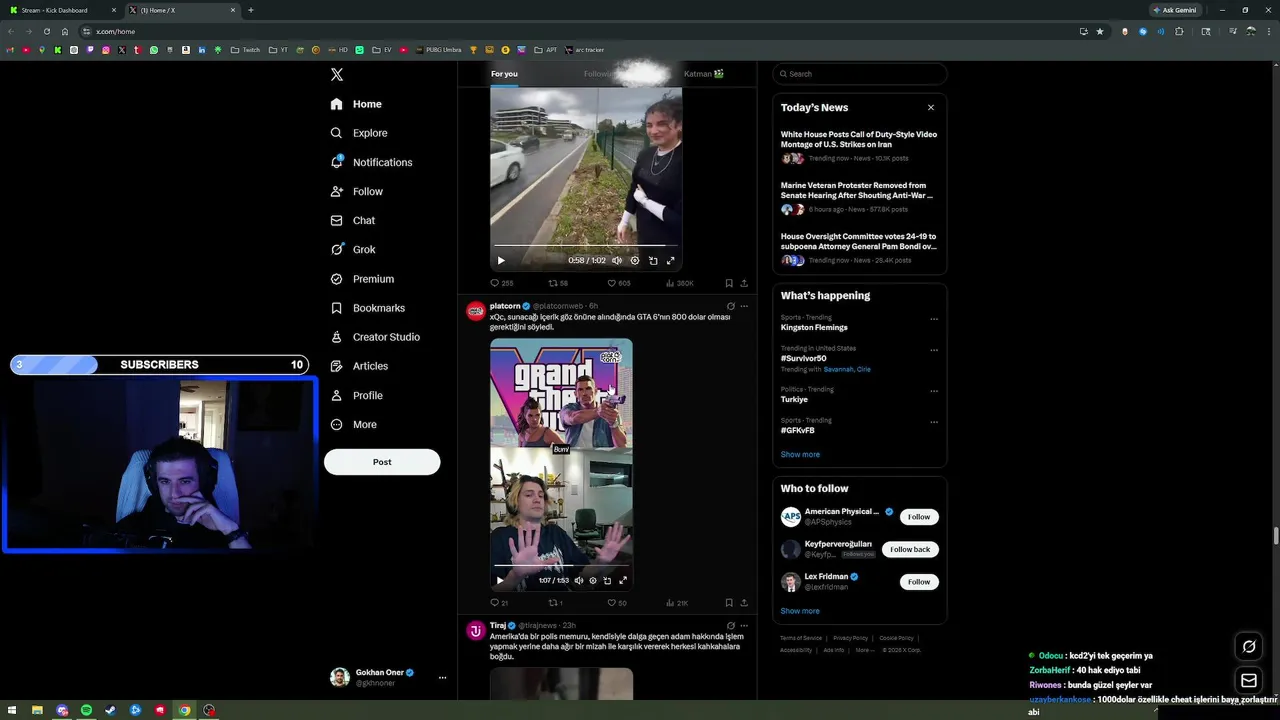
Task: Seek on the first video's progress bar
Action: click(586, 245)
